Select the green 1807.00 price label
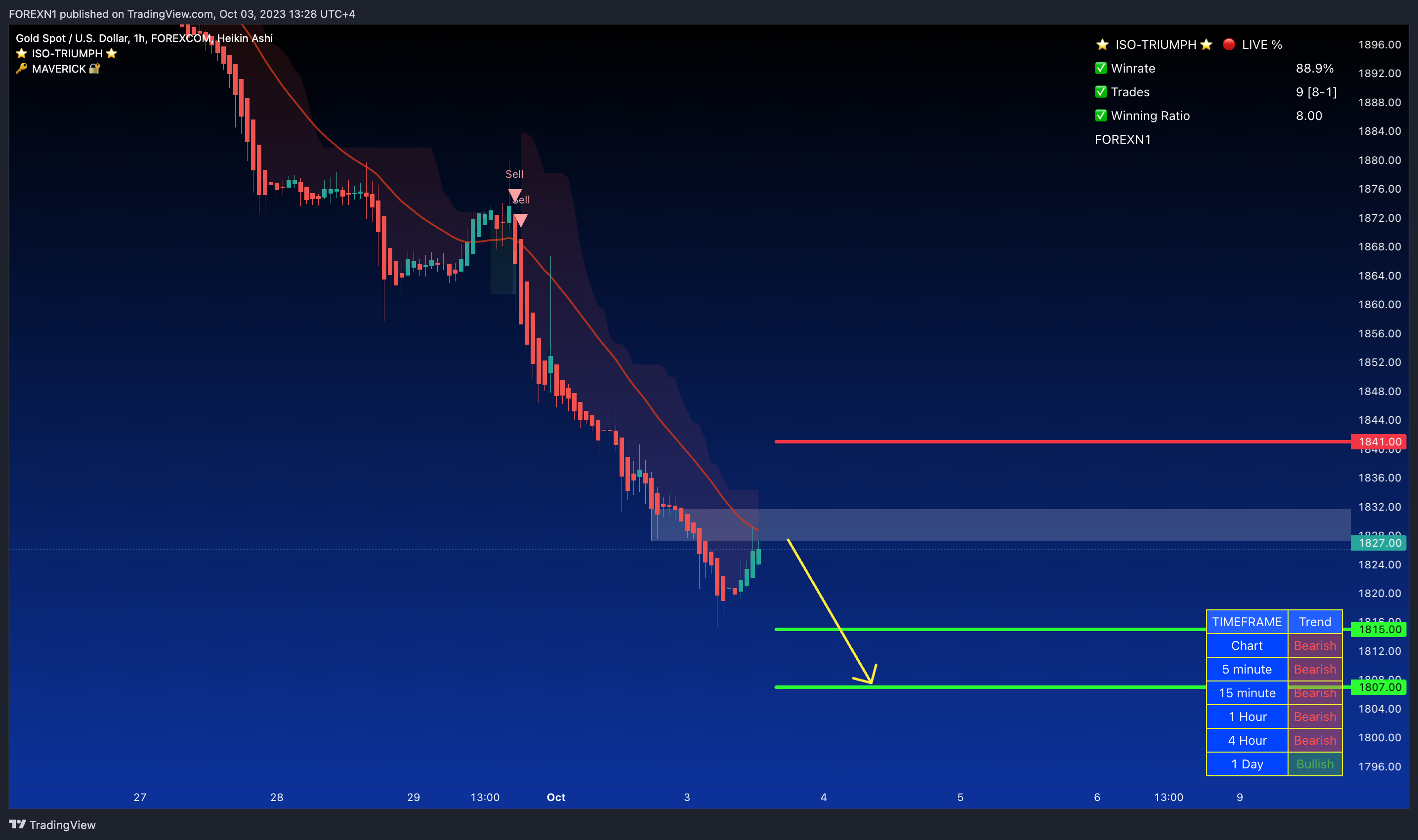Viewport: 1418px width, 840px height. coord(1379,687)
